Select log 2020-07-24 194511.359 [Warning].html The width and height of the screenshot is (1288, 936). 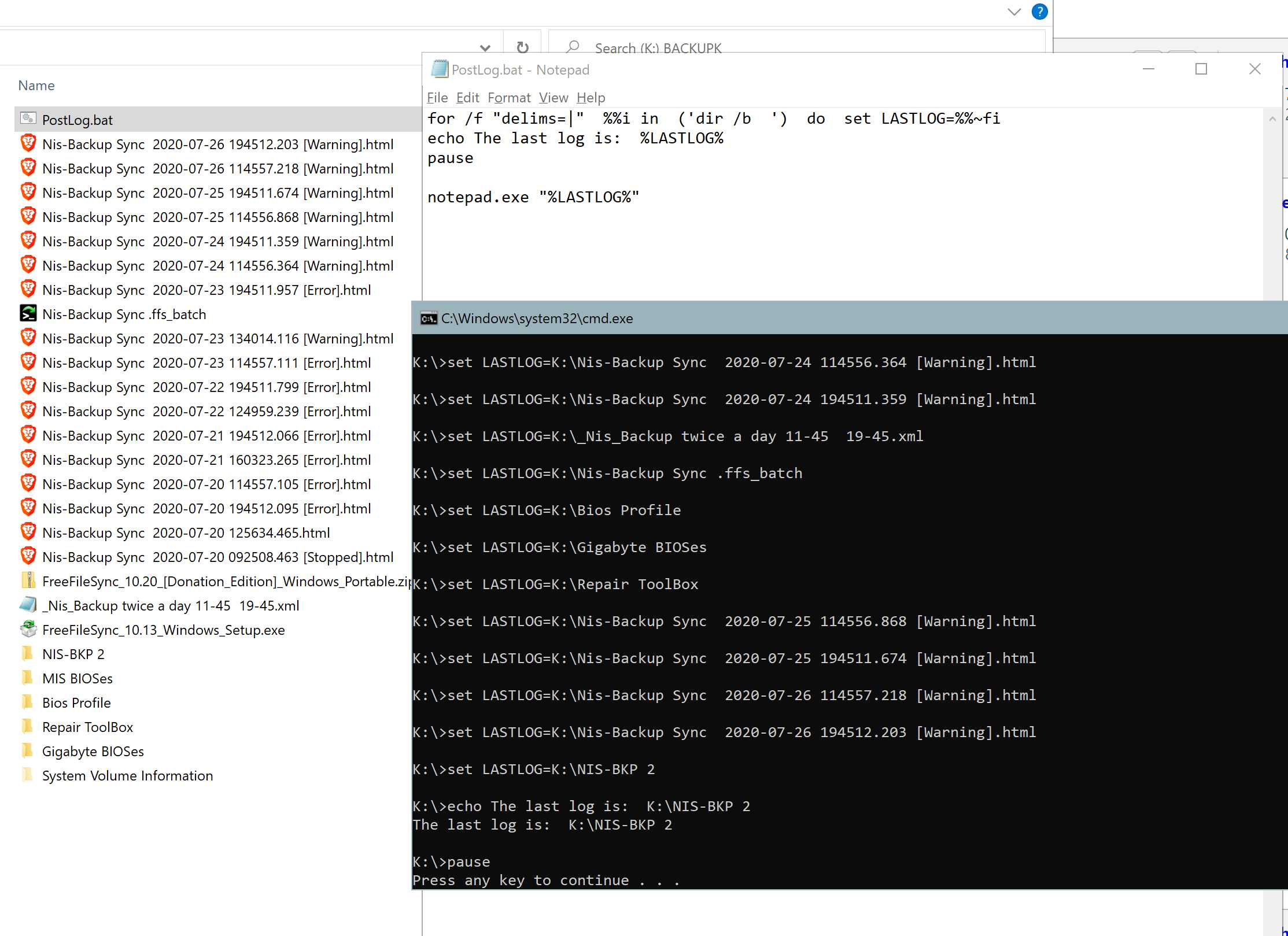click(217, 241)
